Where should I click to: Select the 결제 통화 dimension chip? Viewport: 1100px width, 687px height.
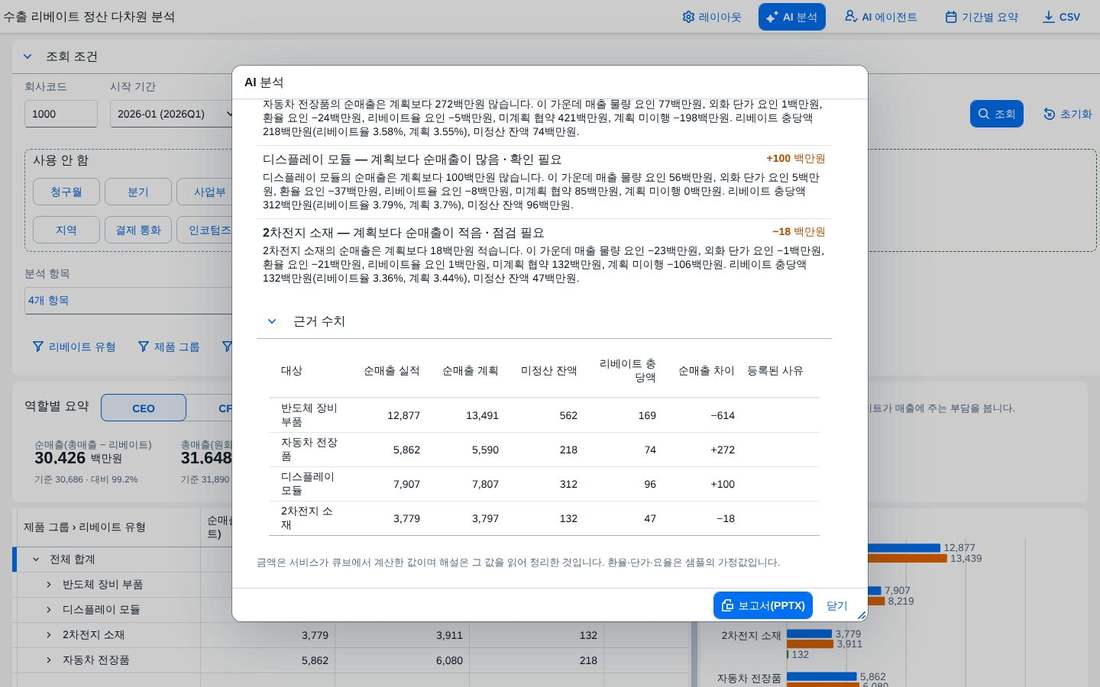tap(138, 230)
